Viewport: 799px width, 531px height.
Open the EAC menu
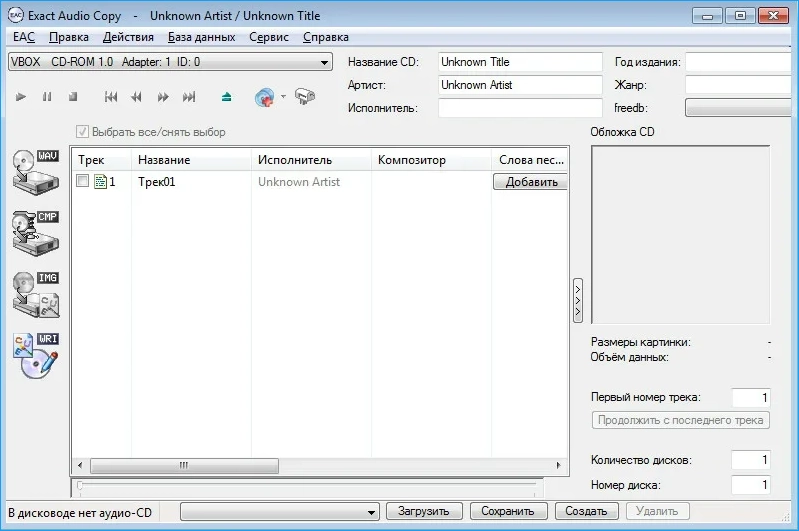coord(24,37)
